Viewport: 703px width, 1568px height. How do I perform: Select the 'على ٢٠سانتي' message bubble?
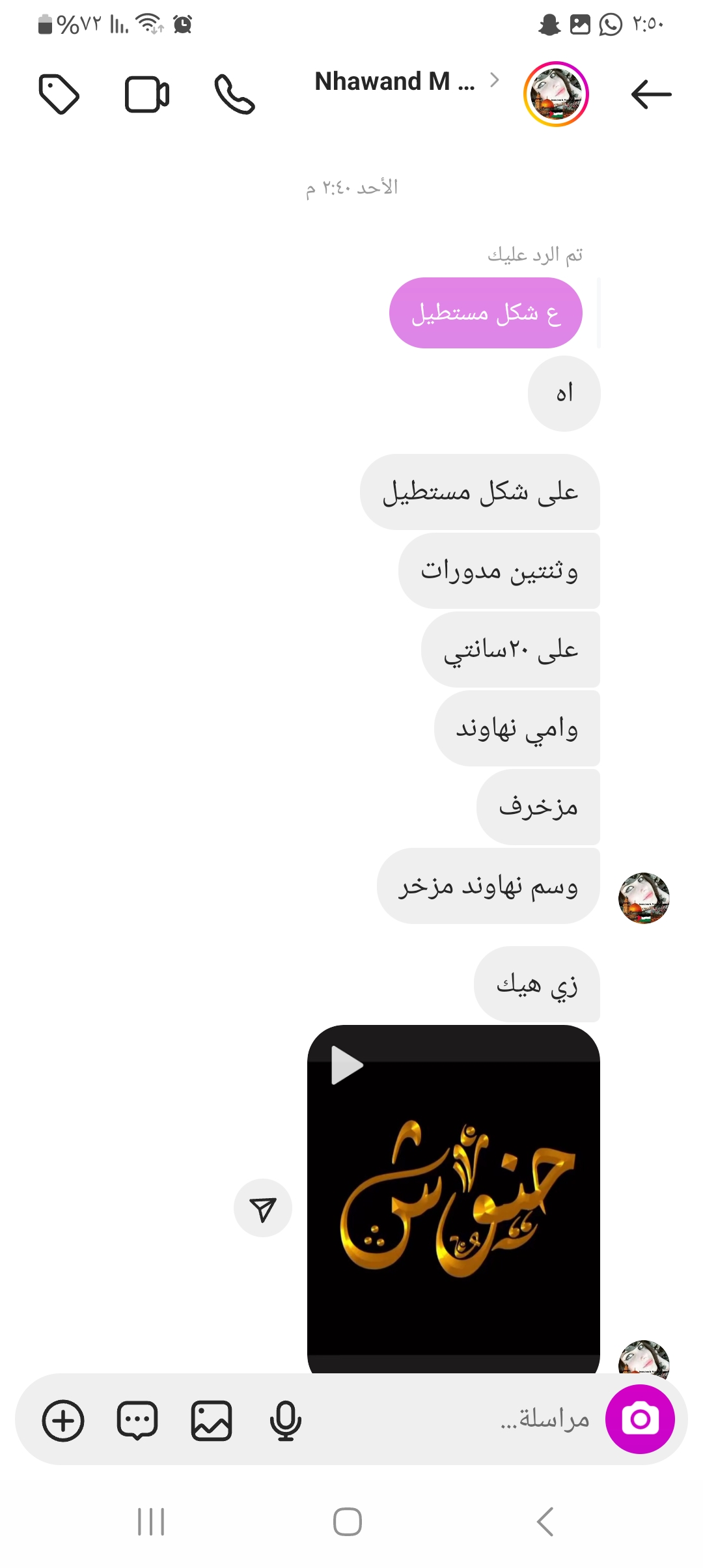pos(510,649)
